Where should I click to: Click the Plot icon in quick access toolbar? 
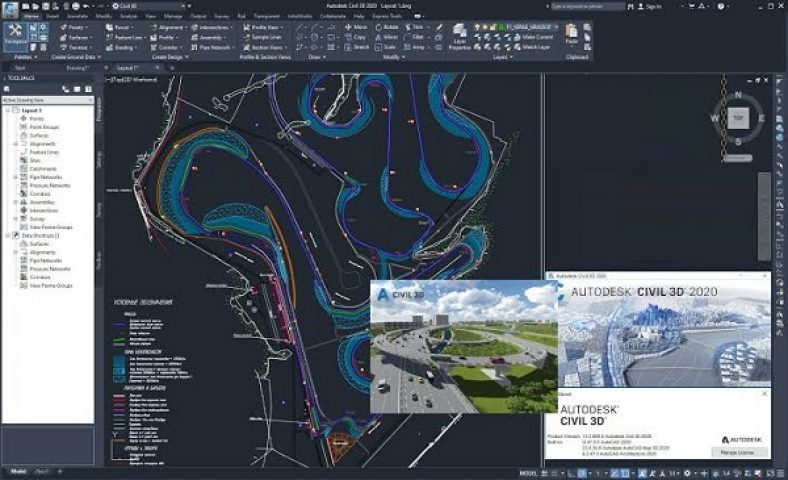75,6
